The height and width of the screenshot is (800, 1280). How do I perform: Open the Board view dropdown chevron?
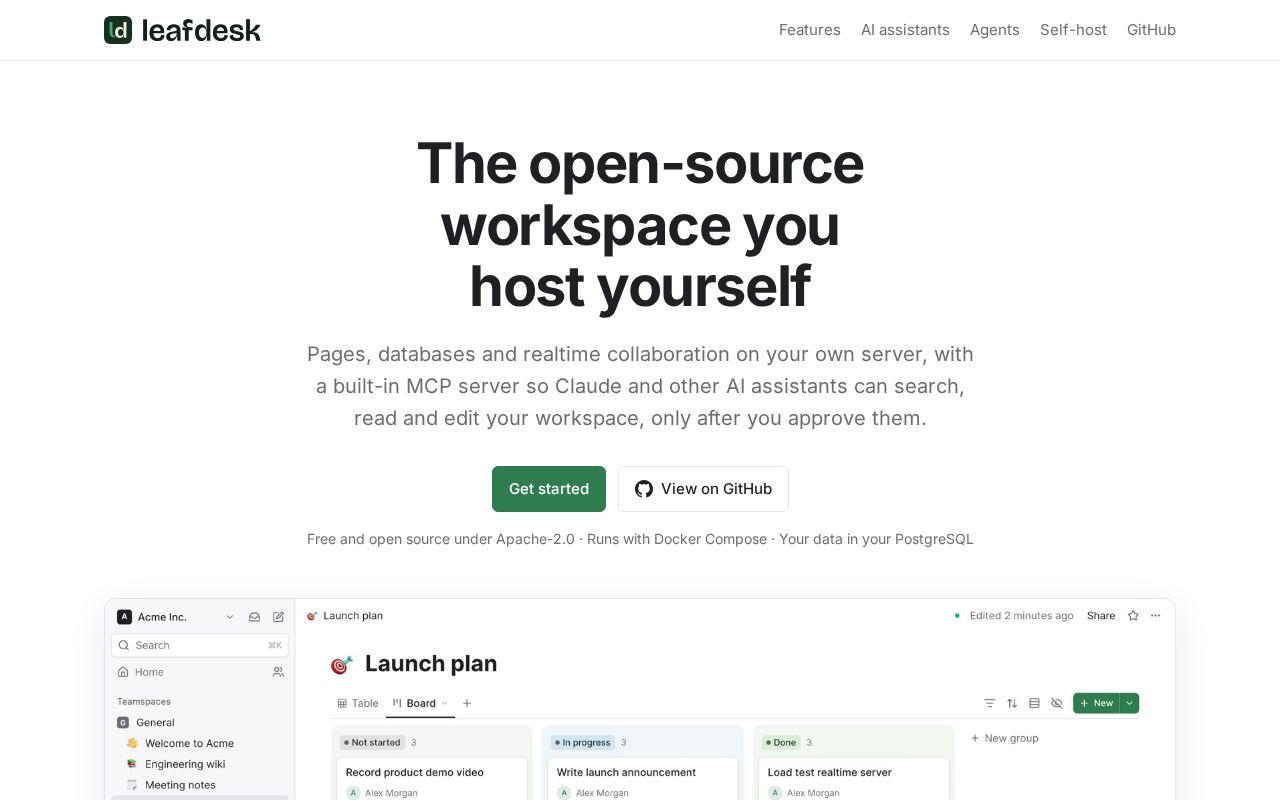coord(444,703)
